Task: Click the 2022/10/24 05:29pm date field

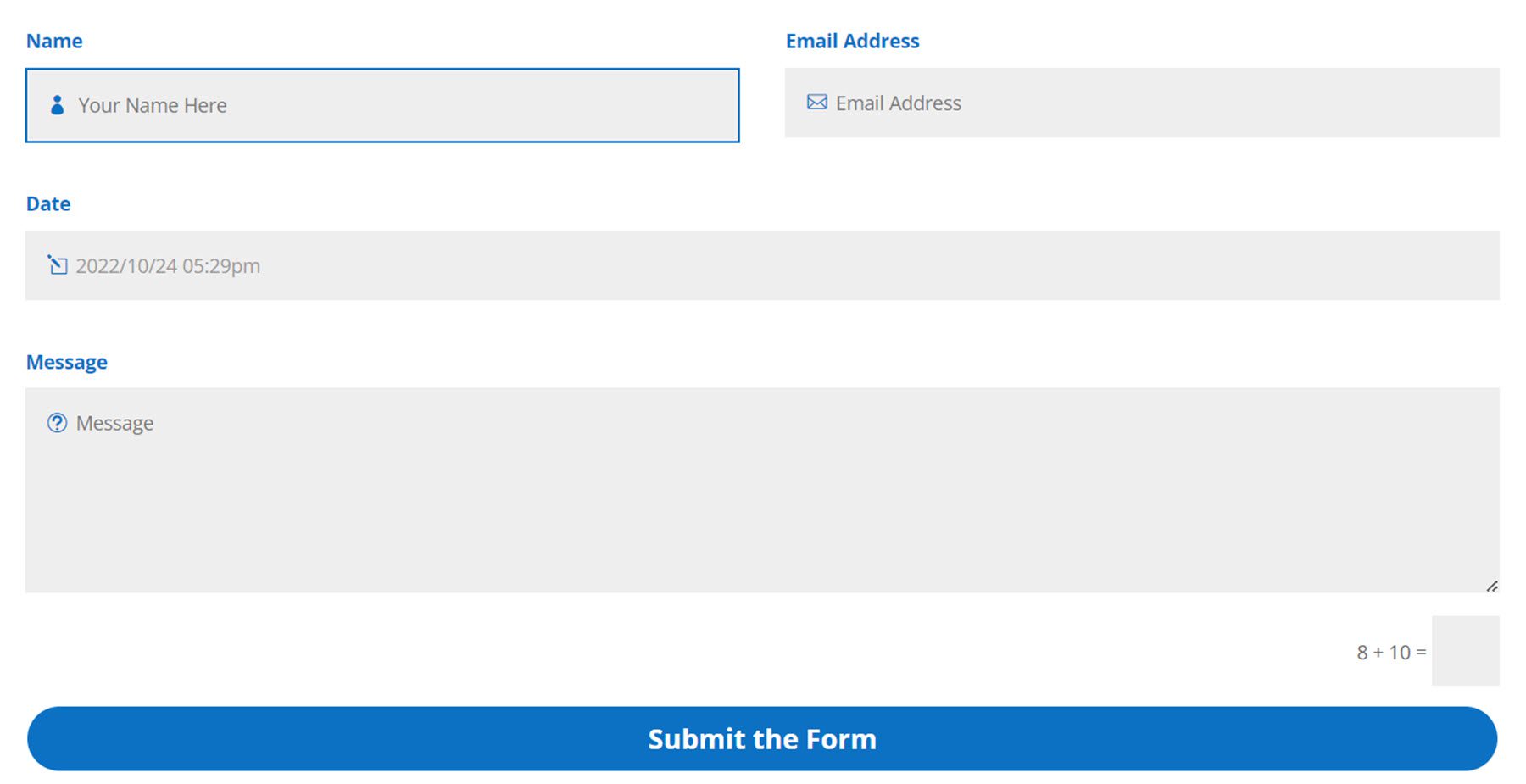Action: click(x=339, y=265)
